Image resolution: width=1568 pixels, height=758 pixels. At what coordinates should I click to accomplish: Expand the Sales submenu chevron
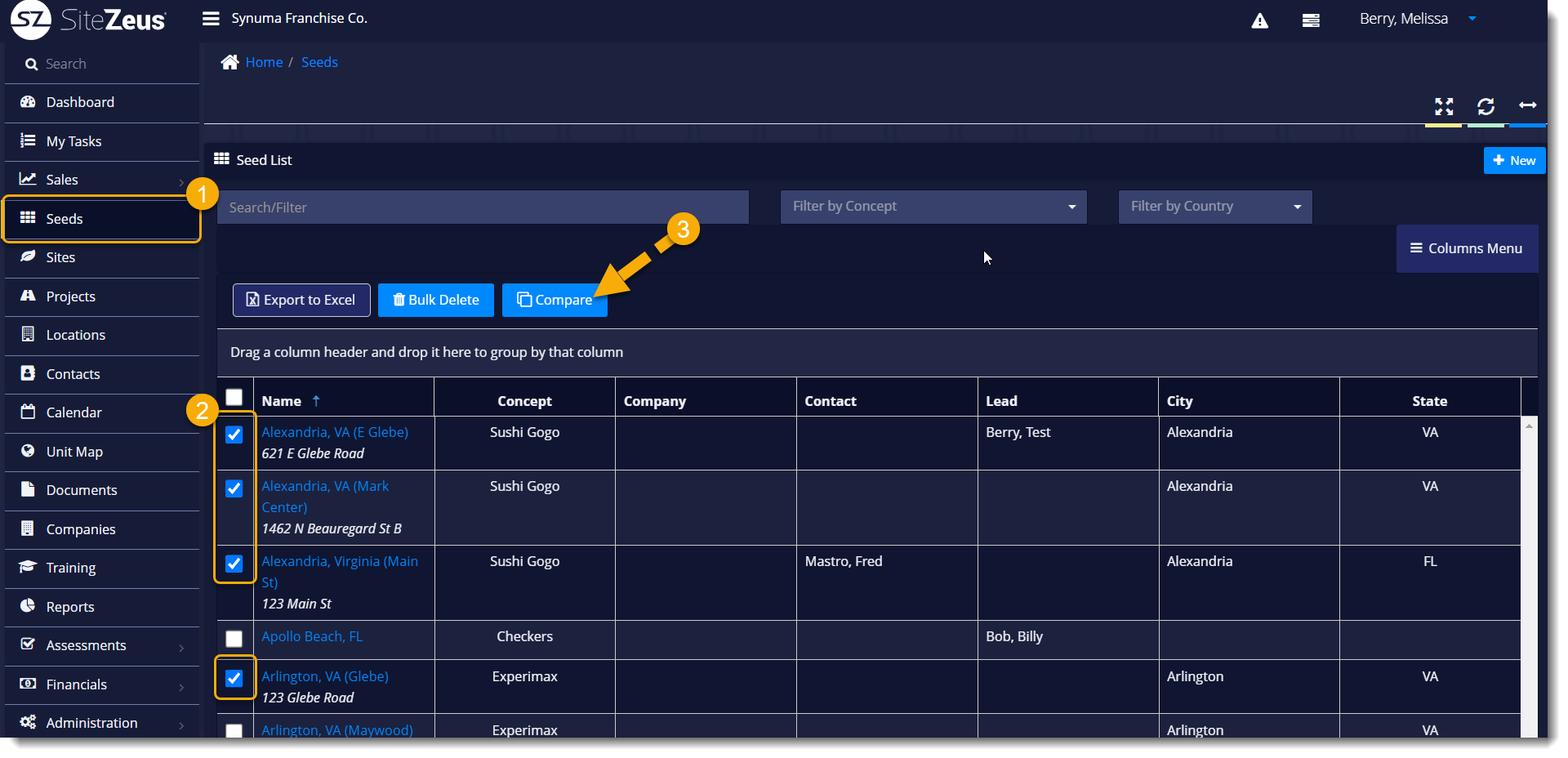[x=181, y=182]
